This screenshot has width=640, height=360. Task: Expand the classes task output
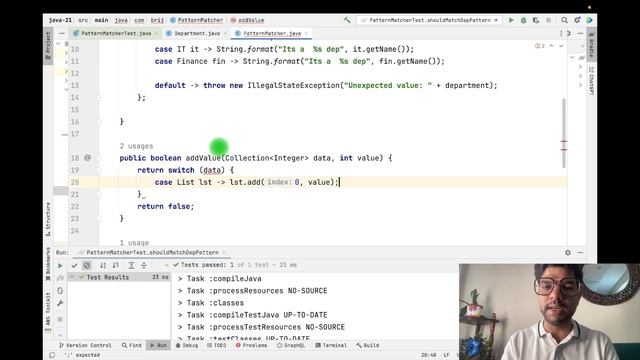[x=180, y=303]
